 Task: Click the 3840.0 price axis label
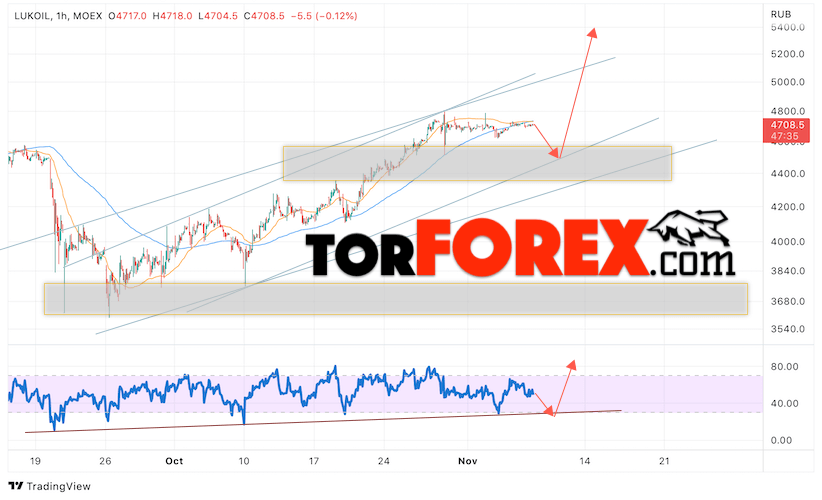point(787,271)
